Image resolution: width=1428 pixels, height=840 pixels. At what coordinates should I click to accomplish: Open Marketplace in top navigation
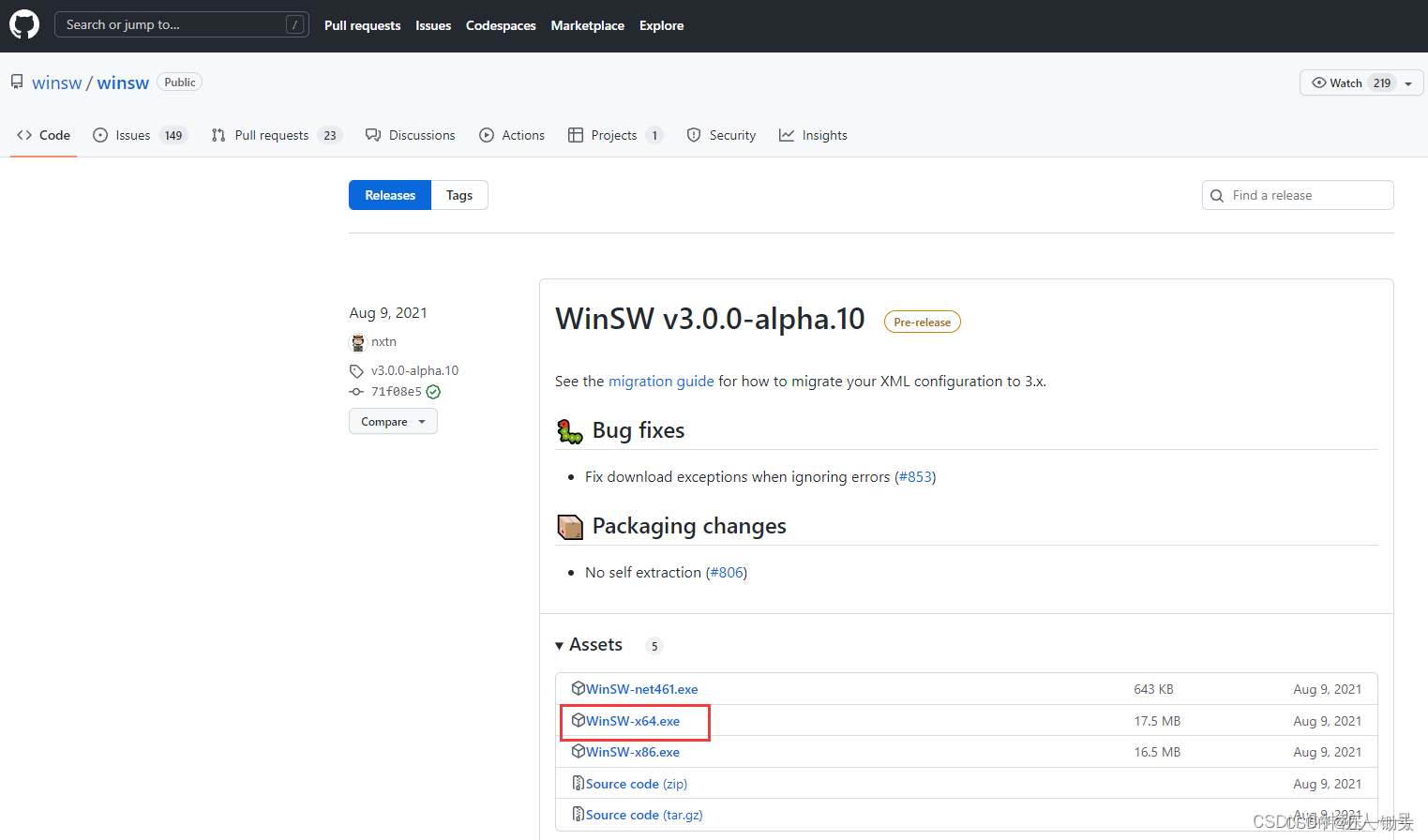(x=588, y=25)
